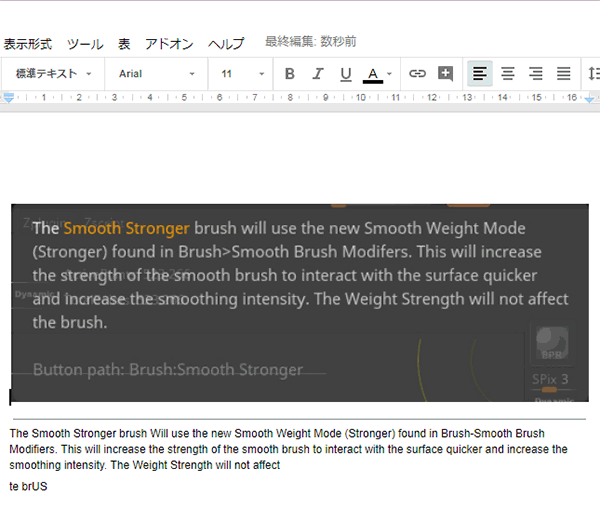Image resolution: width=600 pixels, height=522 pixels.
Task: Open the text color picker
Action: pyautogui.click(x=373, y=74)
